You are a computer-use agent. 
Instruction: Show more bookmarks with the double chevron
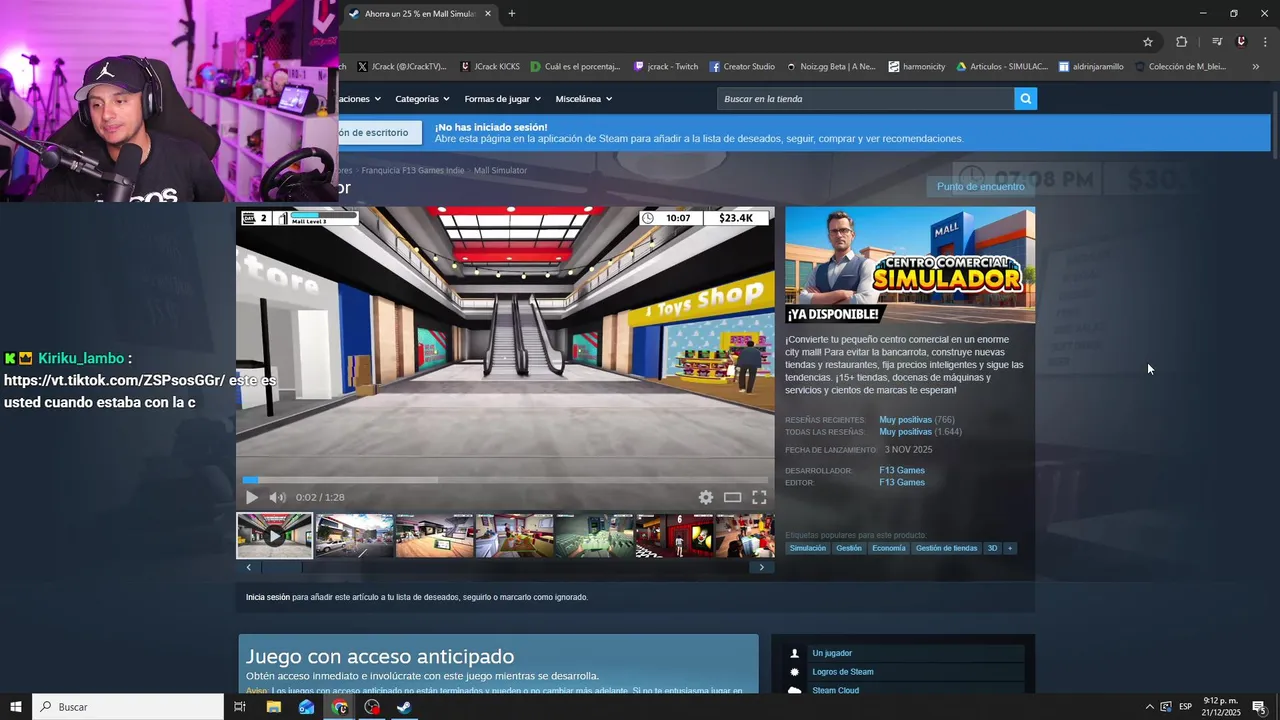pyautogui.click(x=1256, y=67)
